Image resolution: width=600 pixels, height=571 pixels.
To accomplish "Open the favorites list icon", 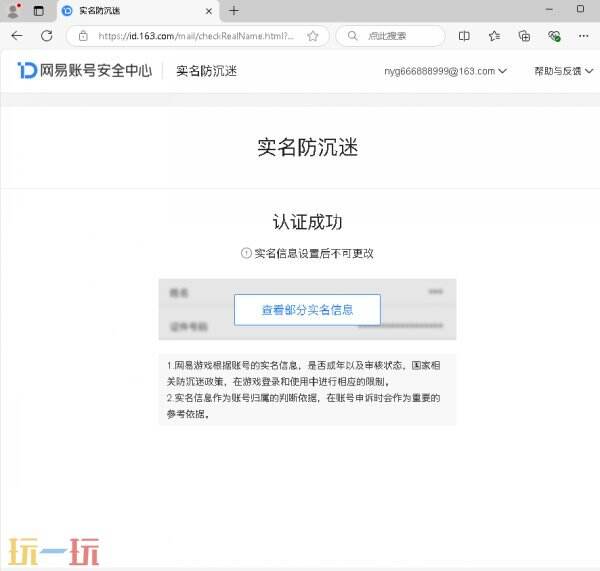I will pos(494,36).
